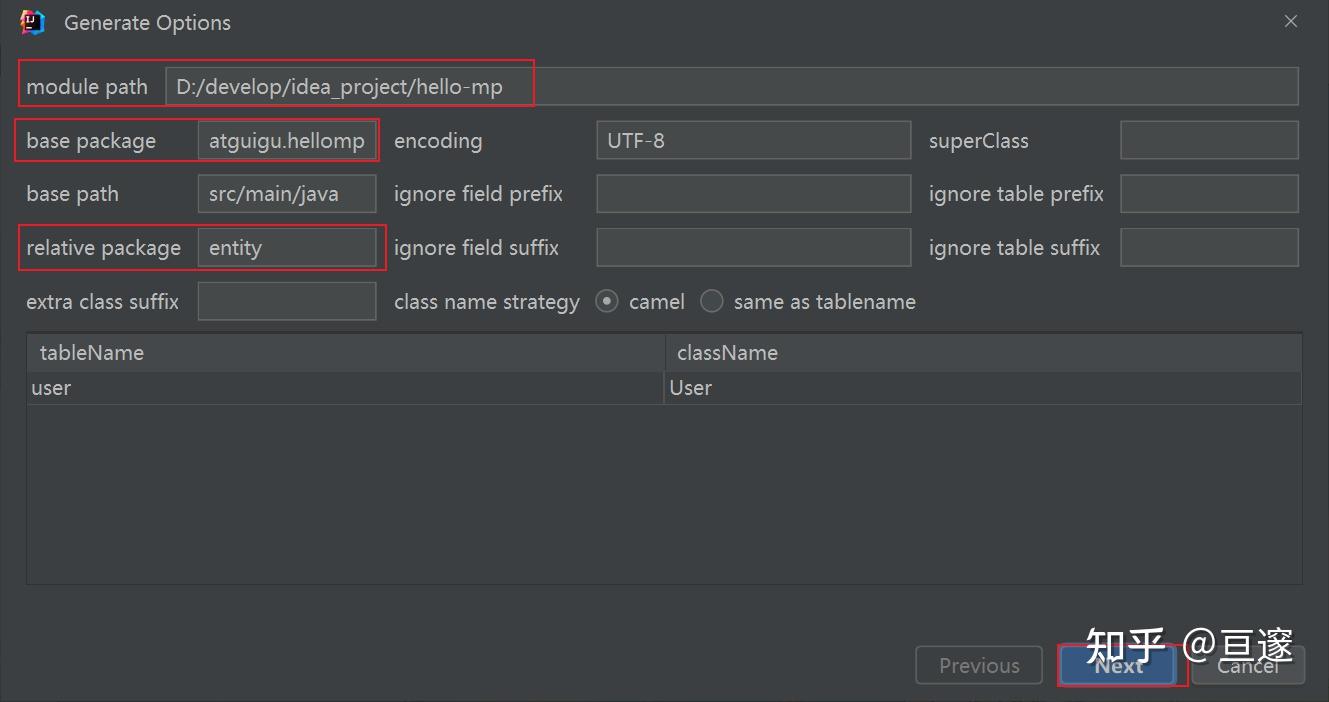The width and height of the screenshot is (1329, 702).
Task: Change the encoding UTF-8 field
Action: (x=753, y=141)
